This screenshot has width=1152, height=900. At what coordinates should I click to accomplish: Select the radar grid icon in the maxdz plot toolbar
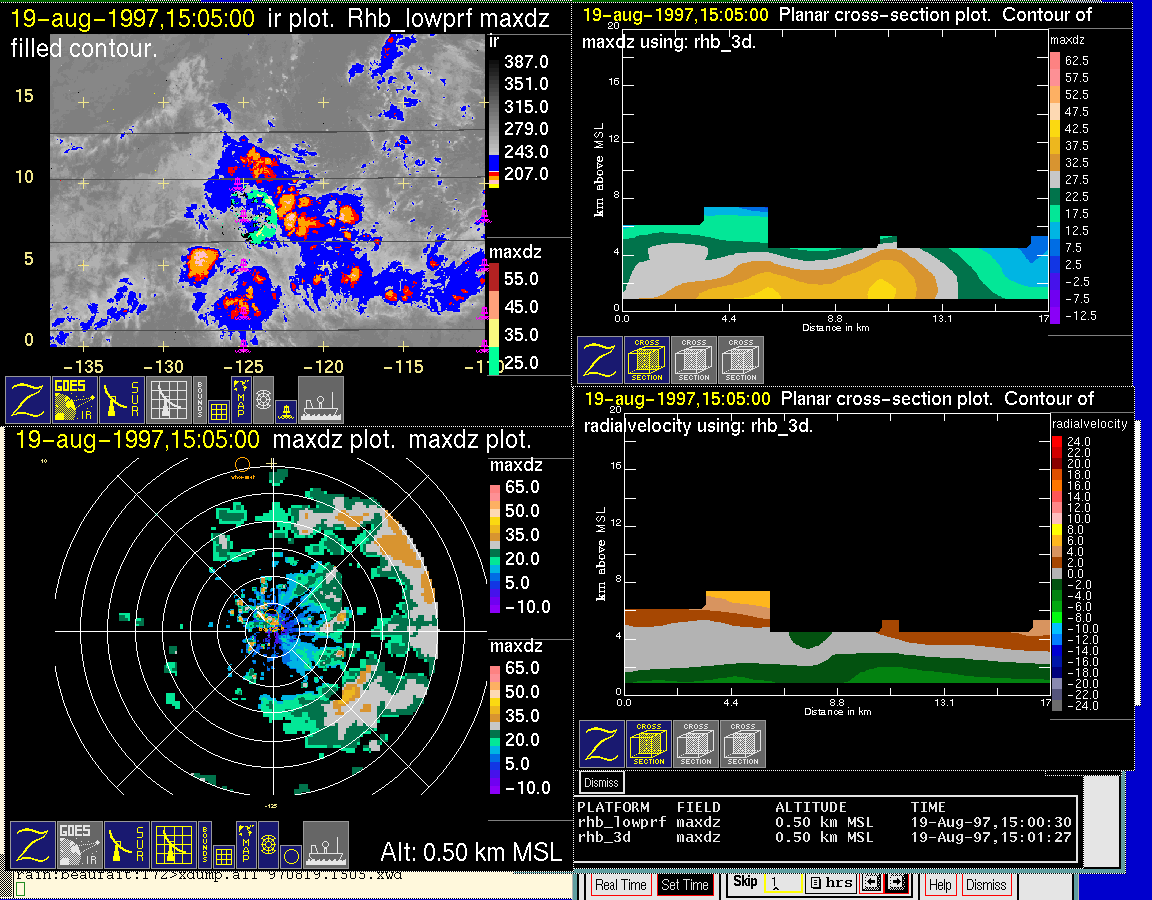[x=174, y=845]
